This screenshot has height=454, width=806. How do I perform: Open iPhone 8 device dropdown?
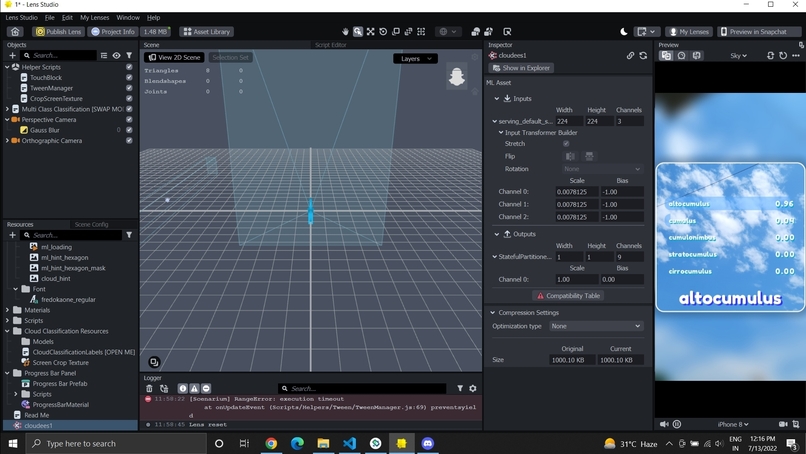(733, 424)
